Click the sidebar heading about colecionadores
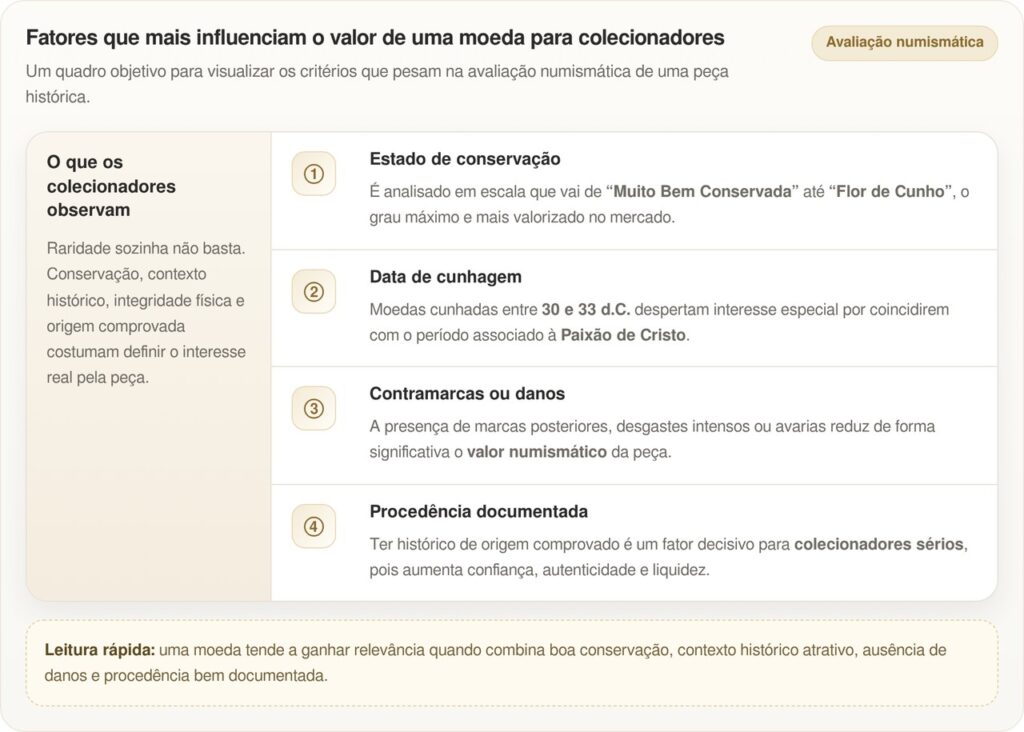The height and width of the screenshot is (732, 1024). 111,186
